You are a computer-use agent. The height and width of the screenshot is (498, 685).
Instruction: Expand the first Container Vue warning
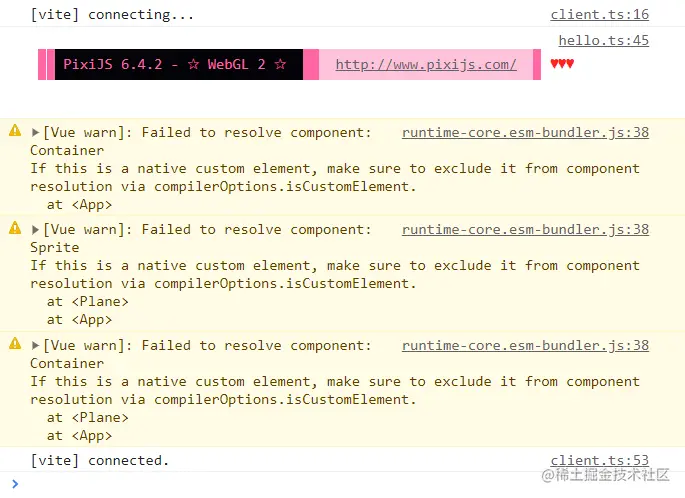point(35,132)
